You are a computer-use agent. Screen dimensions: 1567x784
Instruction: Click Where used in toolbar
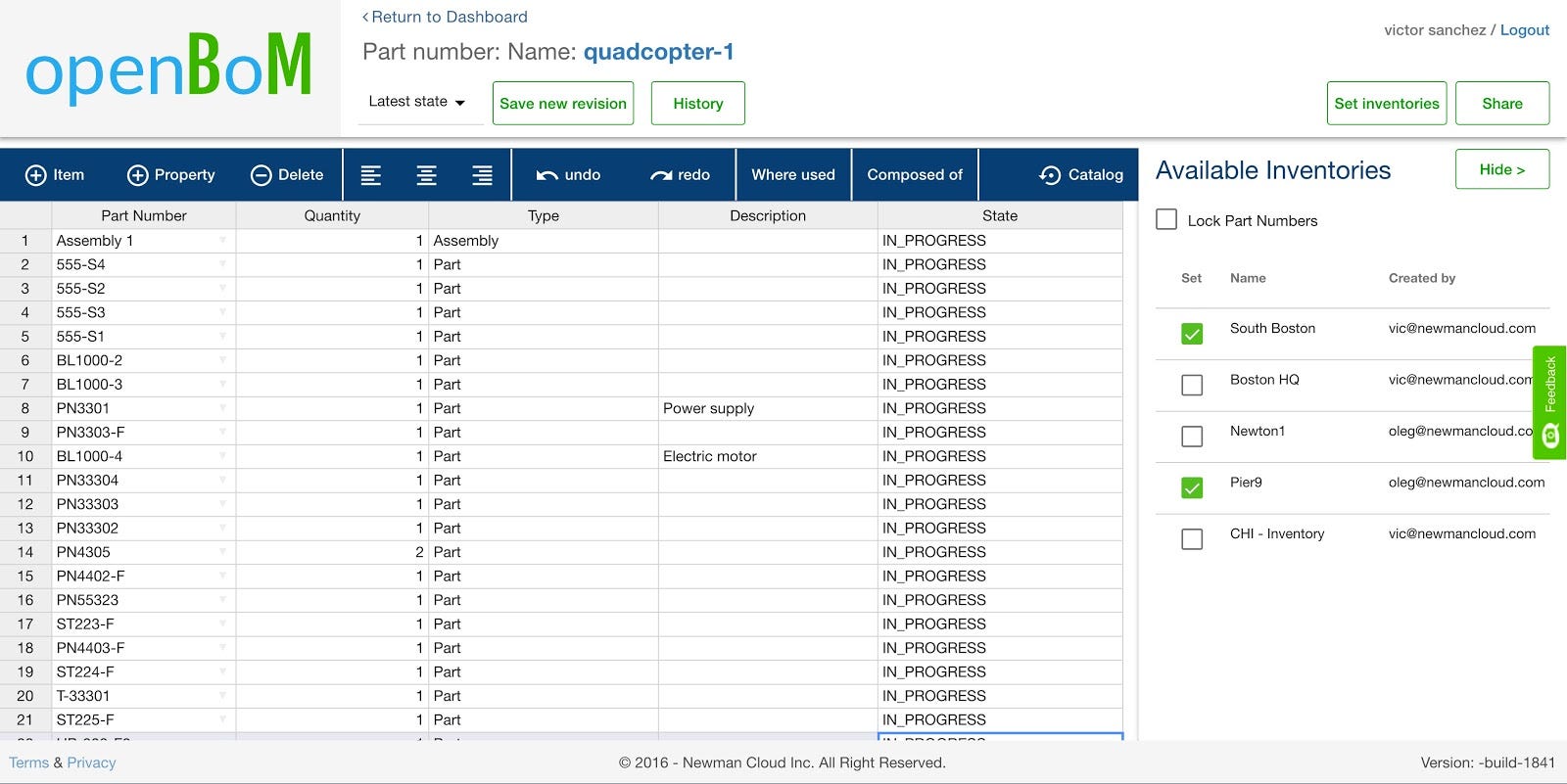click(793, 175)
